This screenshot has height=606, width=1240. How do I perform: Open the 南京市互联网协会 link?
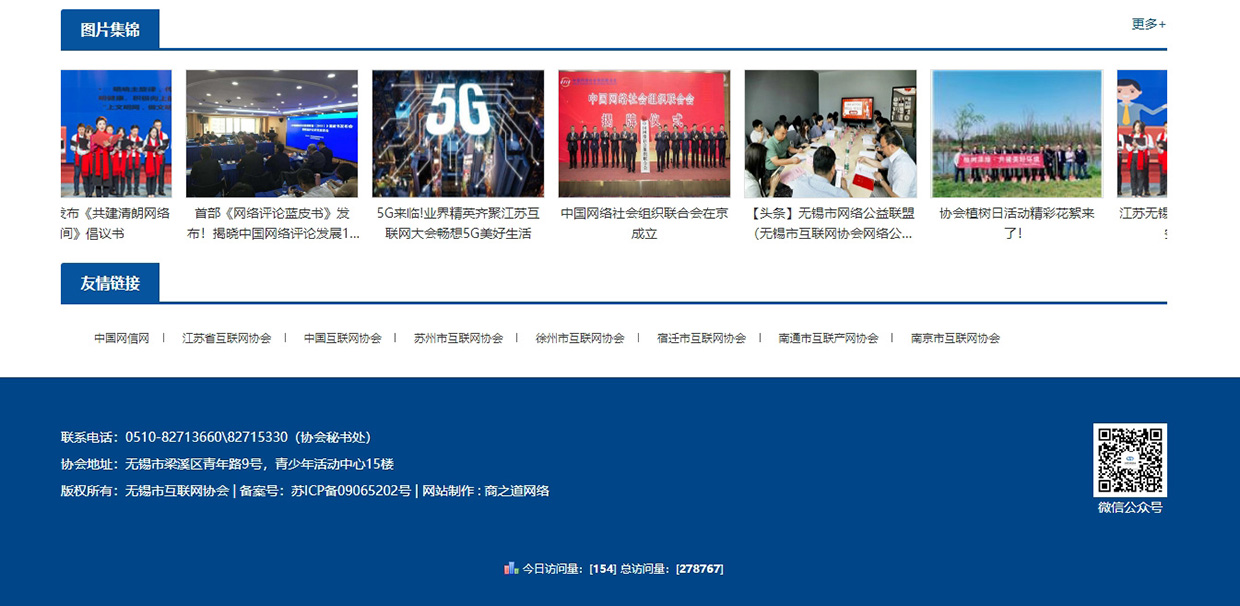coord(955,338)
